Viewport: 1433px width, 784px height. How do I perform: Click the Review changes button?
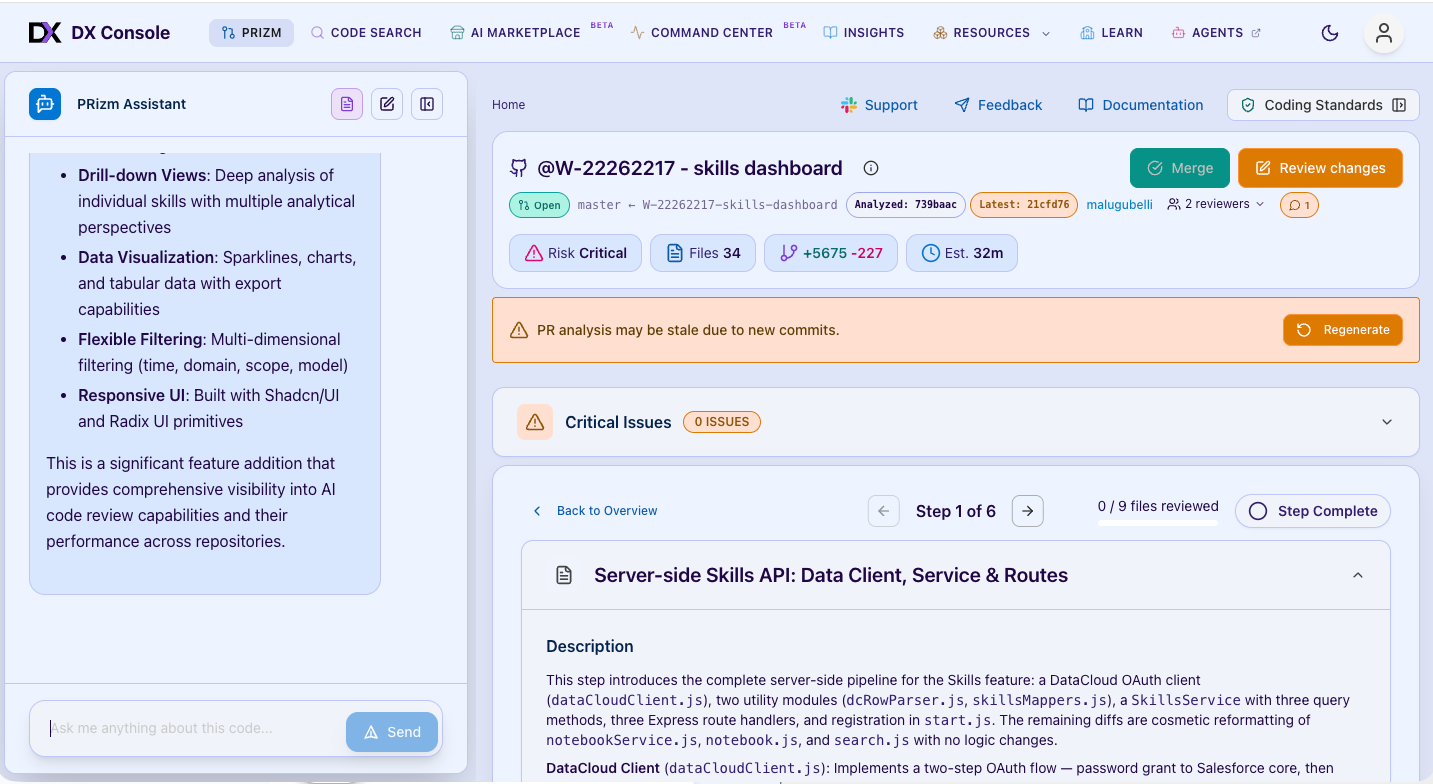1320,168
